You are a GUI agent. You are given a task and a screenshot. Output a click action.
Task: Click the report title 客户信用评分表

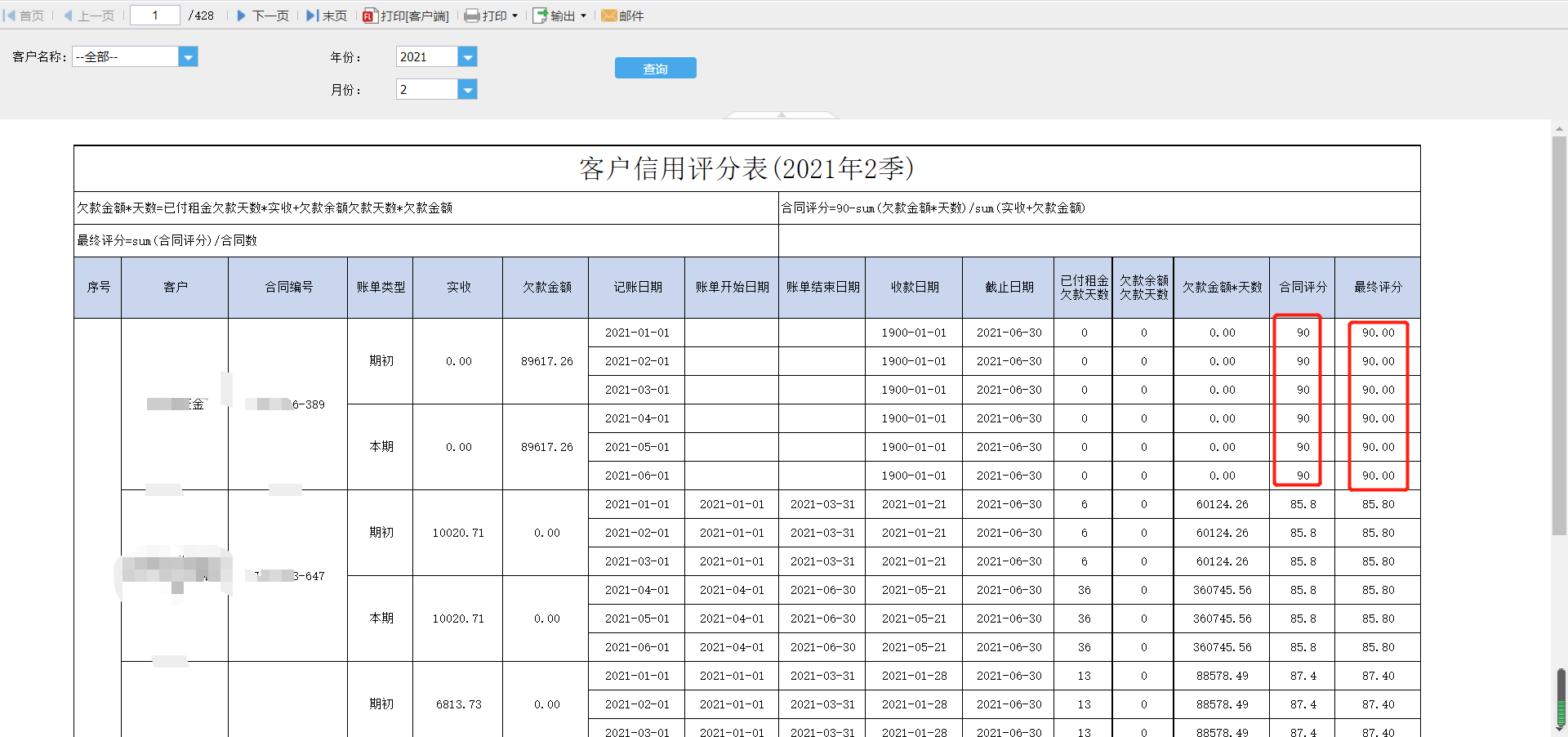tap(746, 169)
